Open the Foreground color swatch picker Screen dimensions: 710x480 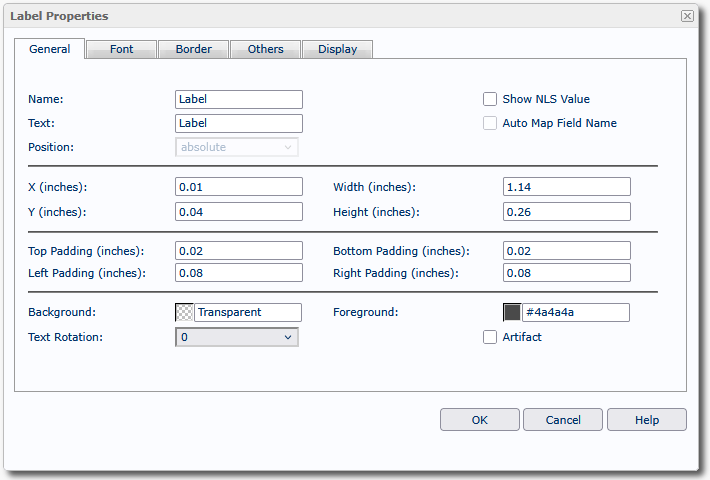tap(512, 312)
